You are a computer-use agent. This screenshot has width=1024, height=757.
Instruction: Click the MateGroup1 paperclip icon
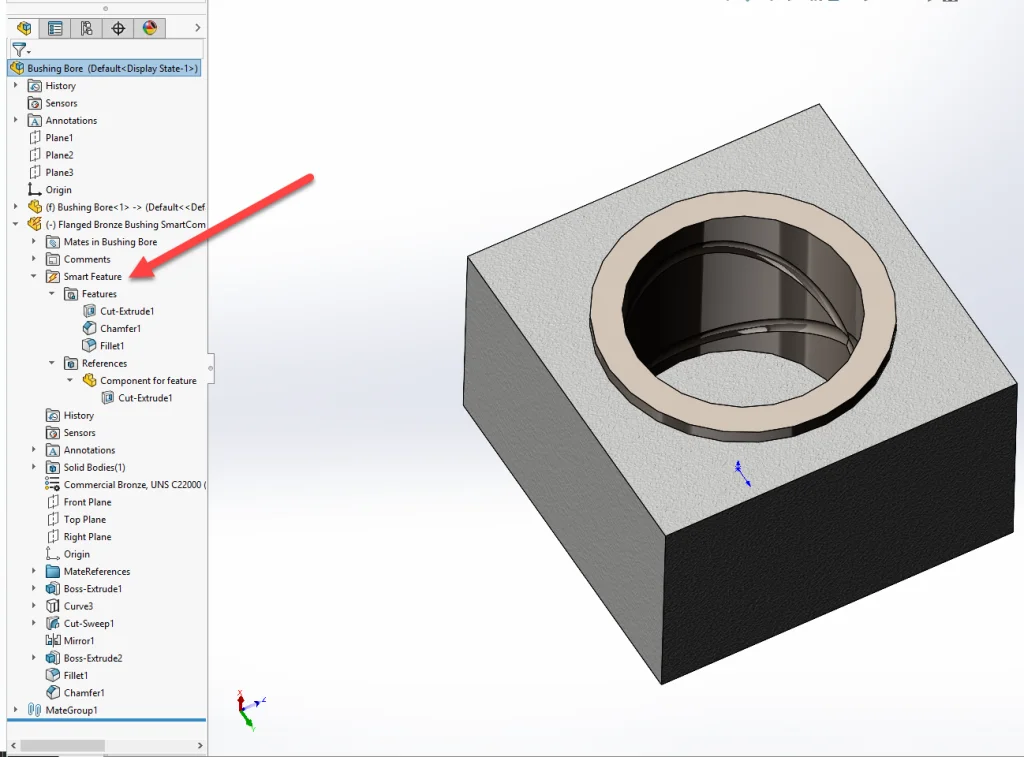click(x=35, y=710)
